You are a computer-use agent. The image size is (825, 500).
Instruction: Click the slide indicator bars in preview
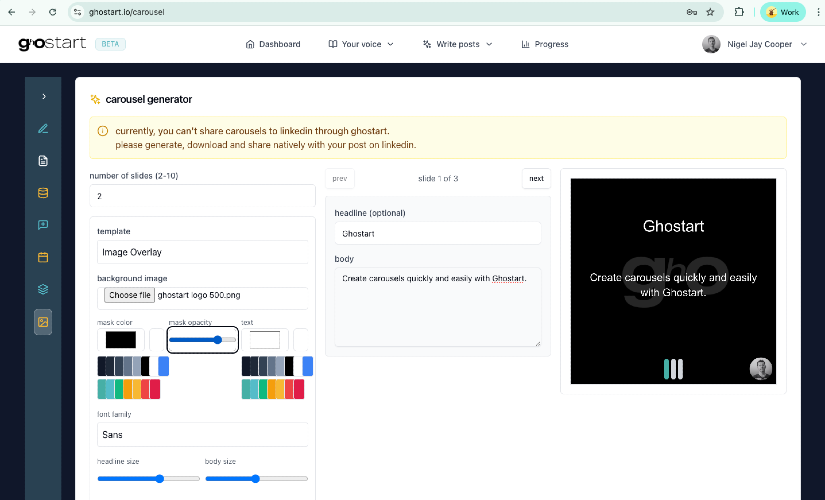(x=673, y=369)
